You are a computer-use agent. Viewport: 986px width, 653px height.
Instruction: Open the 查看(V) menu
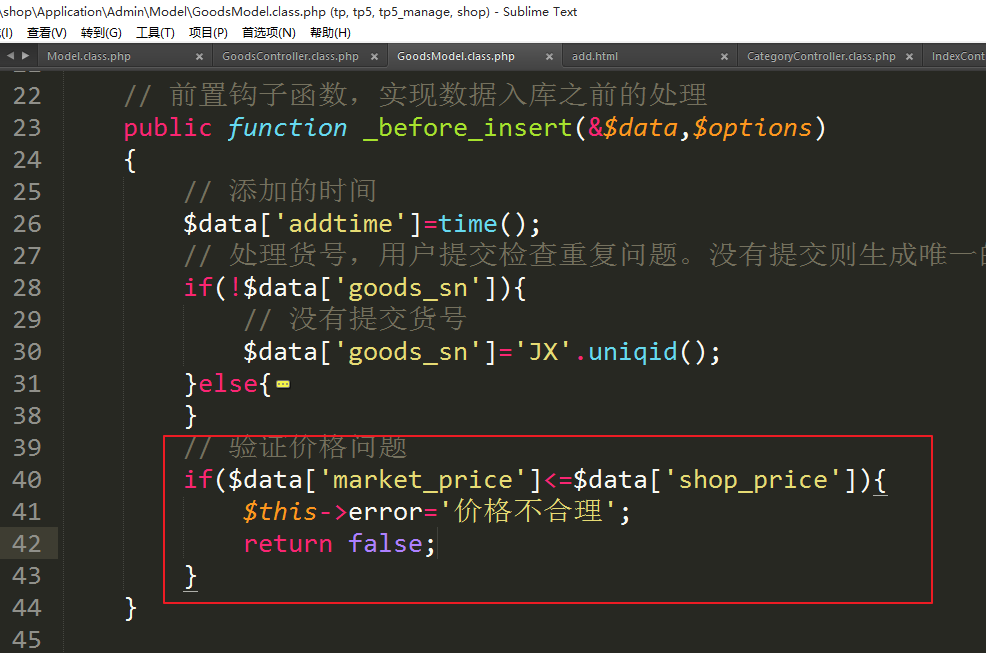click(x=46, y=33)
